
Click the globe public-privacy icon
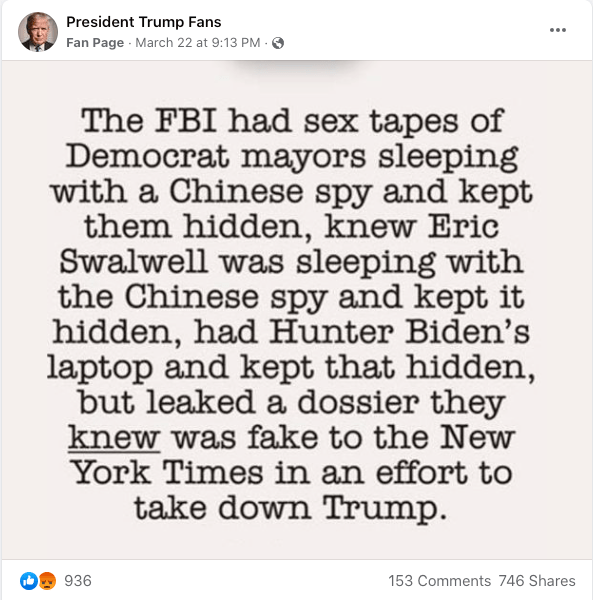point(278,43)
